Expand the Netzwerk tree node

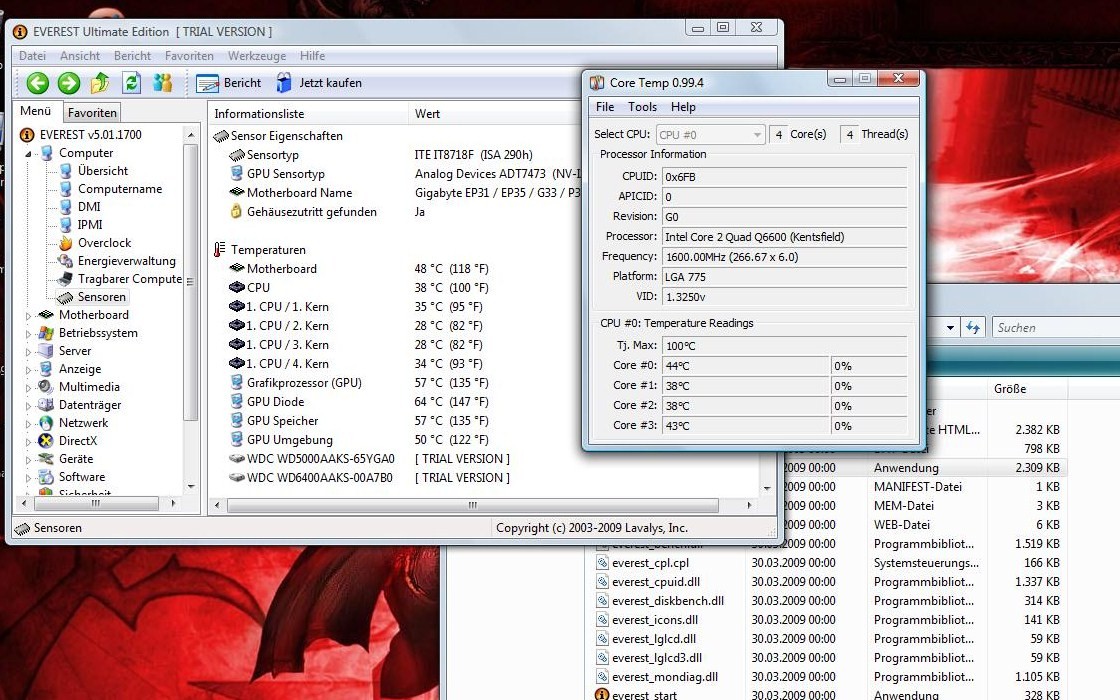(29, 423)
